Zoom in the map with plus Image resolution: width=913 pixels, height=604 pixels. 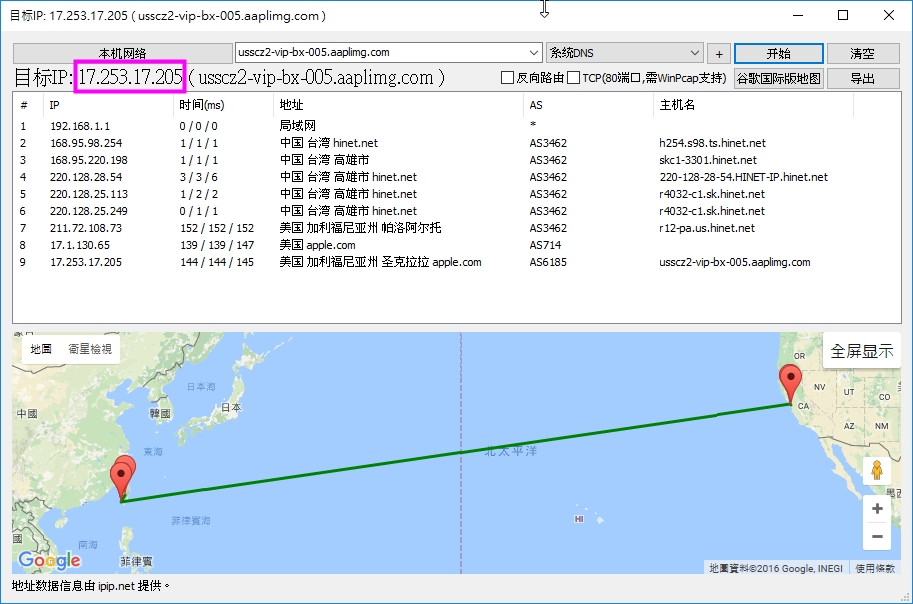click(x=877, y=508)
